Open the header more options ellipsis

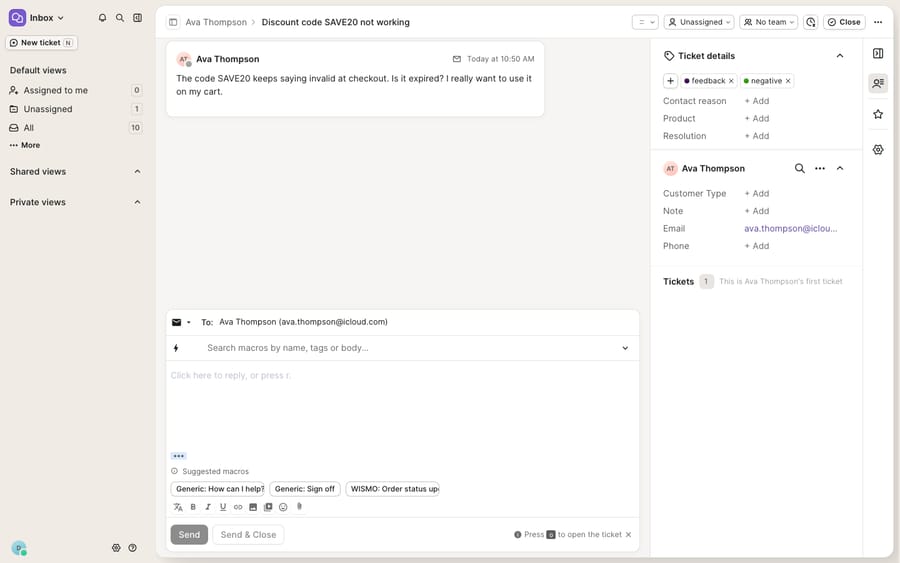878,22
